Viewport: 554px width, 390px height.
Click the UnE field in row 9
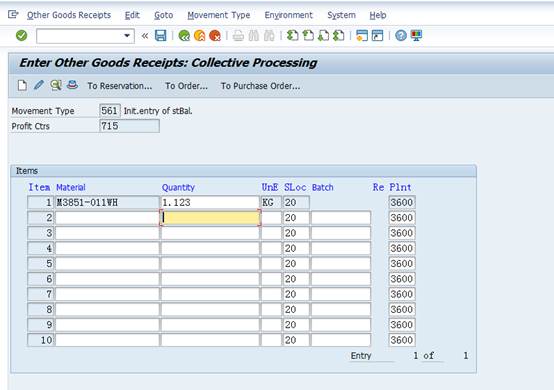click(271, 325)
